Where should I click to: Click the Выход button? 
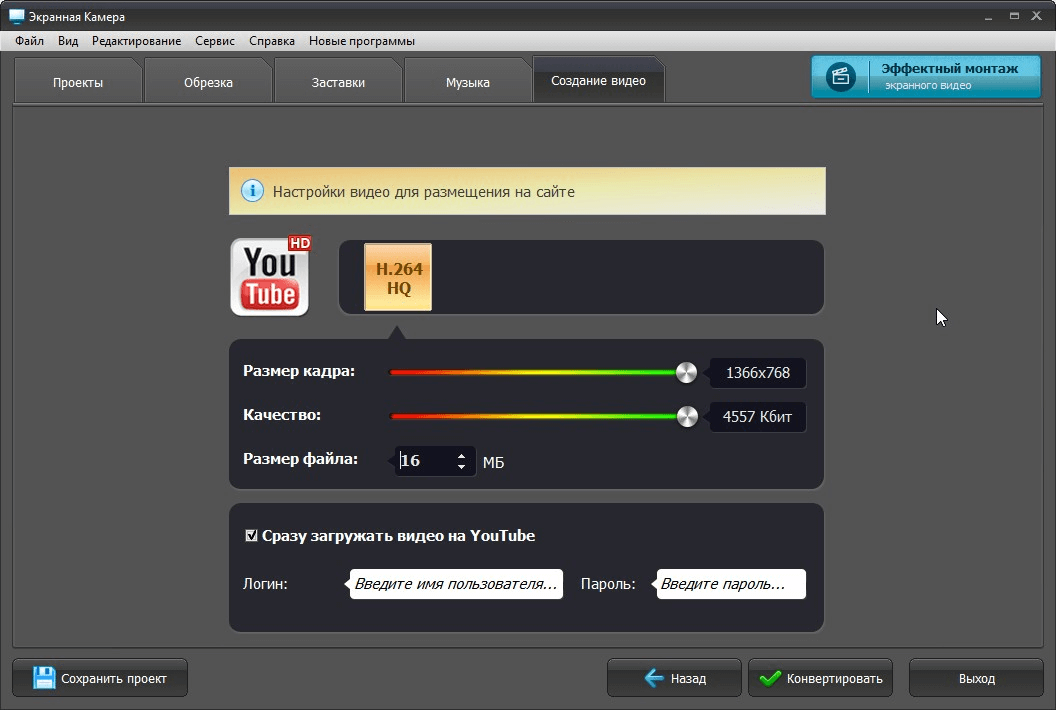click(x=977, y=678)
